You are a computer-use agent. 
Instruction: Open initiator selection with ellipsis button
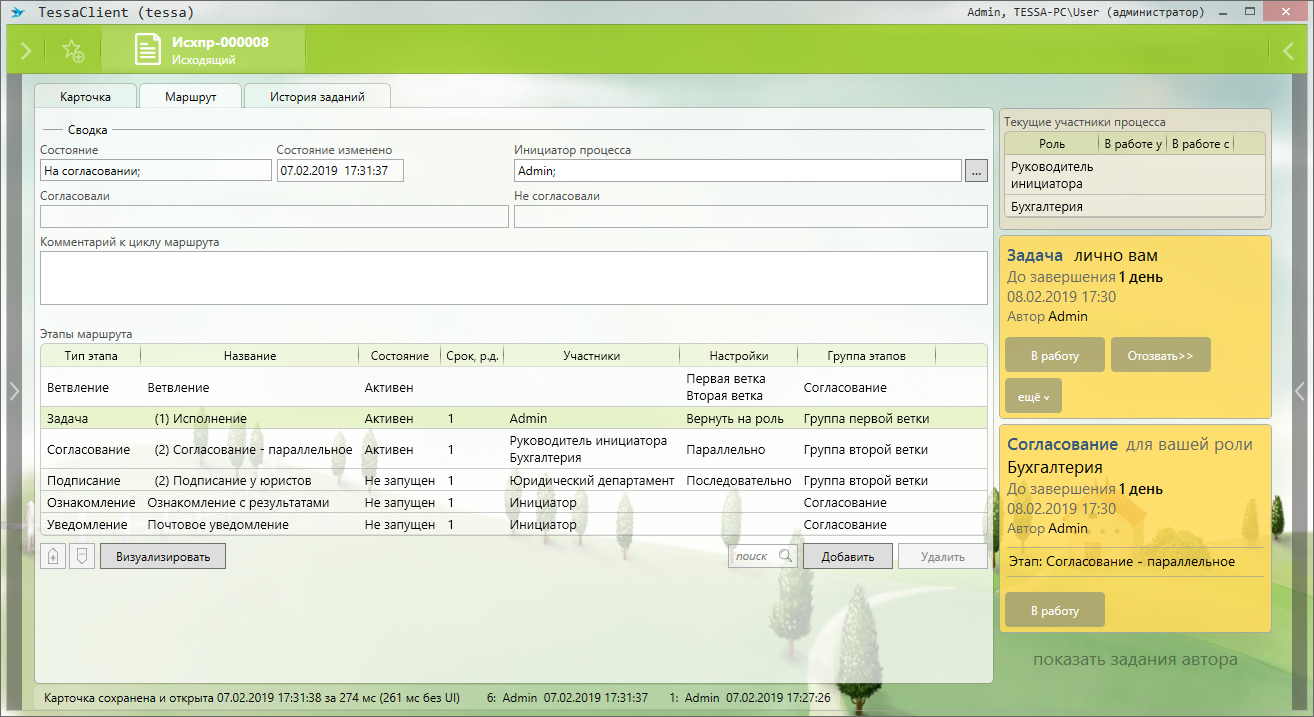point(976,171)
